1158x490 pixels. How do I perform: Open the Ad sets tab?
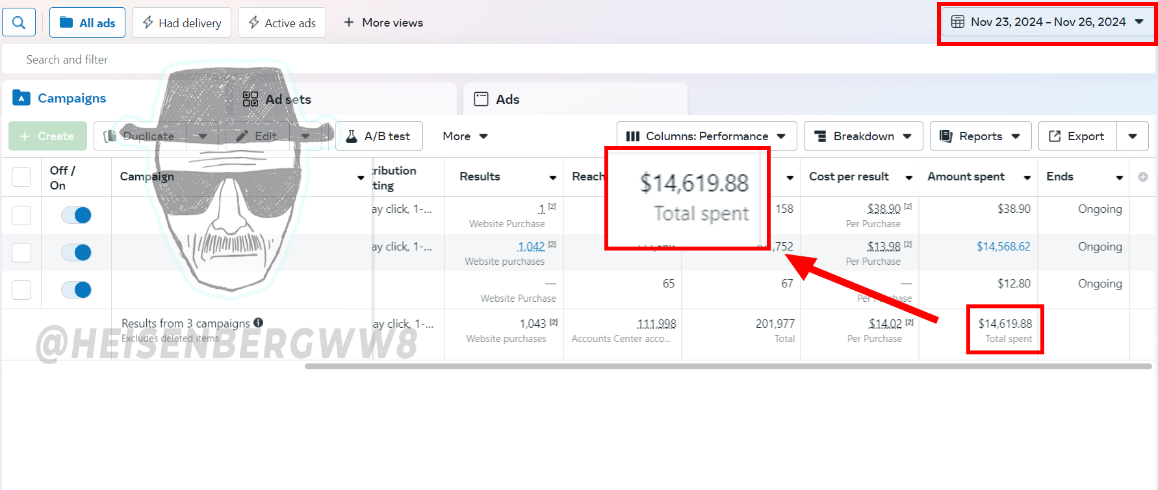coord(278,99)
